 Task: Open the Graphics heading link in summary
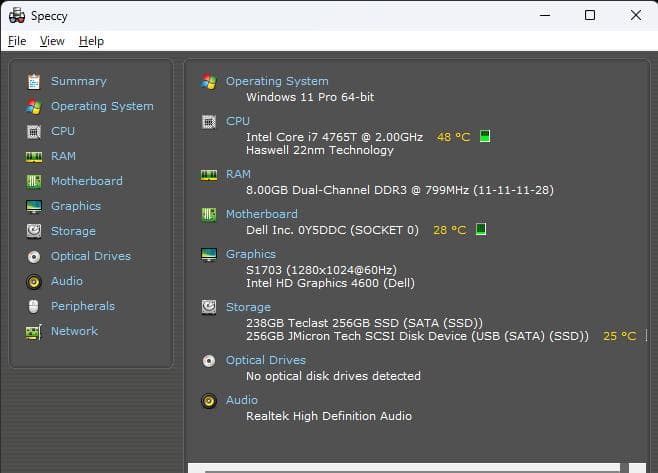[251, 254]
